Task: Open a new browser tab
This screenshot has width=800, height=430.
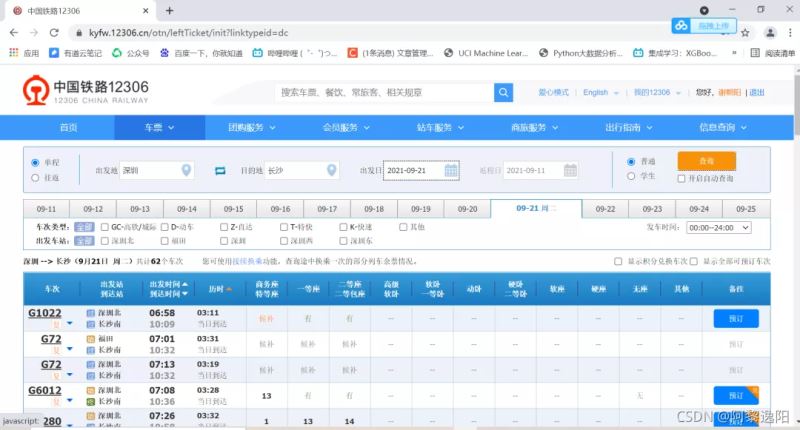Action: [169, 10]
